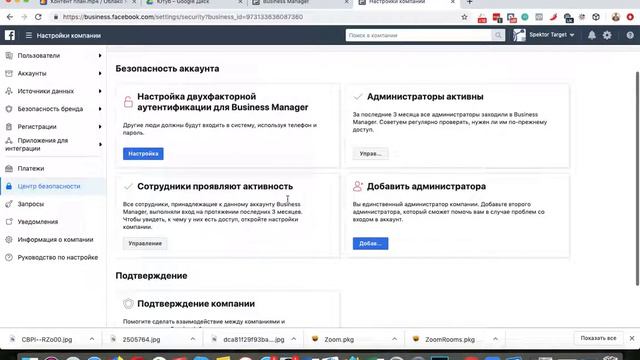This screenshot has height=360, width=640.
Task: Open options chevron for Zoom.pkg download
Action: 394,339
